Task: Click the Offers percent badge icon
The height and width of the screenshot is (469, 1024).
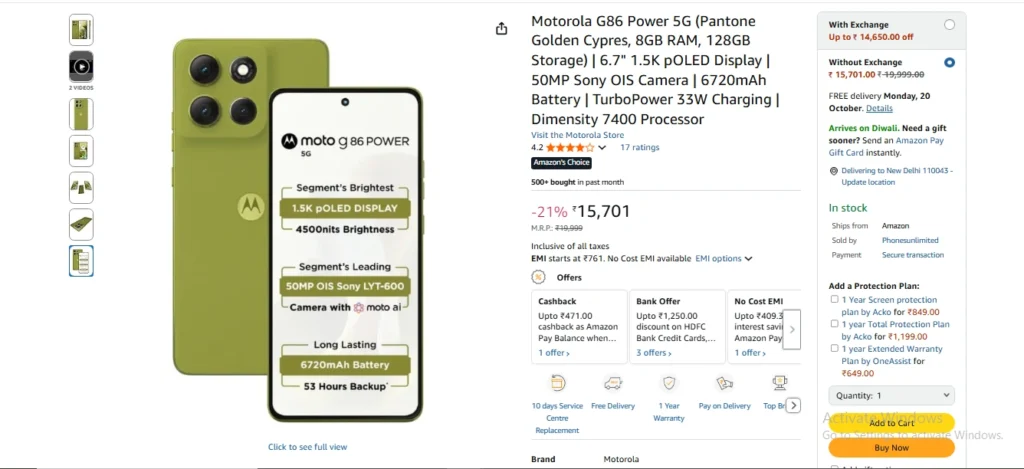Action: pos(538,277)
